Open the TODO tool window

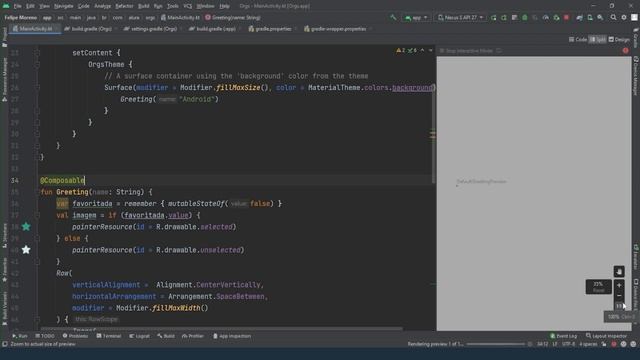pos(44,336)
